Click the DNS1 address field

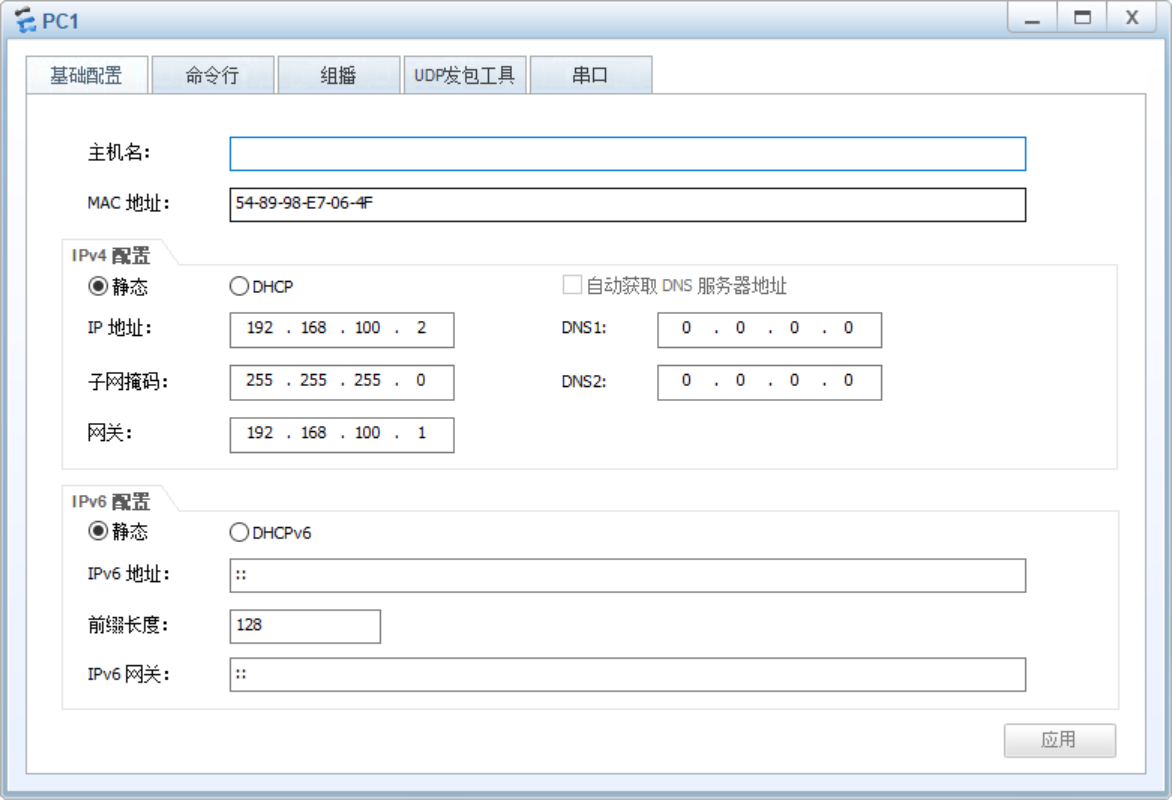pyautogui.click(x=768, y=329)
